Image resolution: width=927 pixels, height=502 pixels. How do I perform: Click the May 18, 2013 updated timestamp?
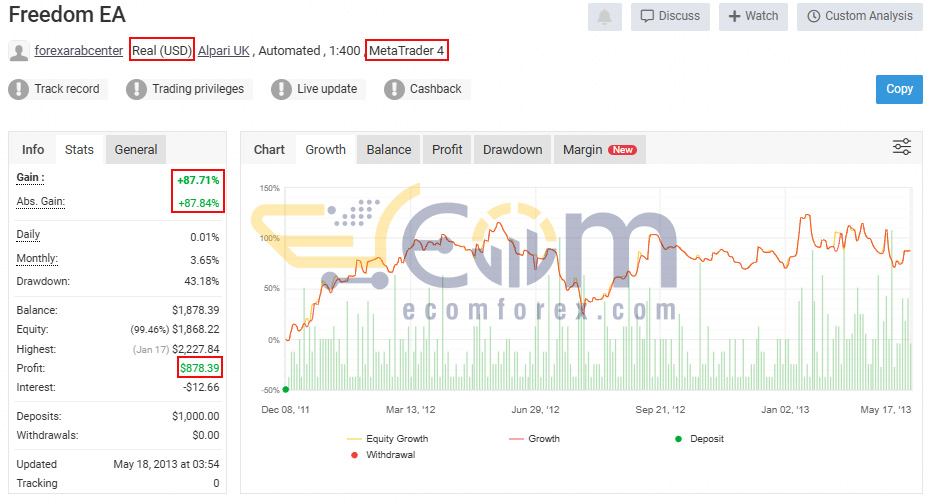point(166,464)
